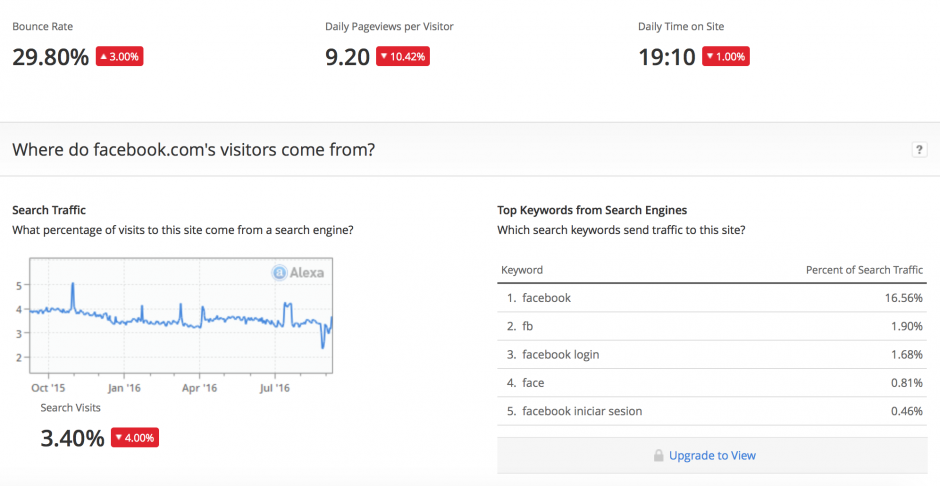
Task: Click the 'Top Keywords from Search Engines' heading
Action: [x=592, y=210]
